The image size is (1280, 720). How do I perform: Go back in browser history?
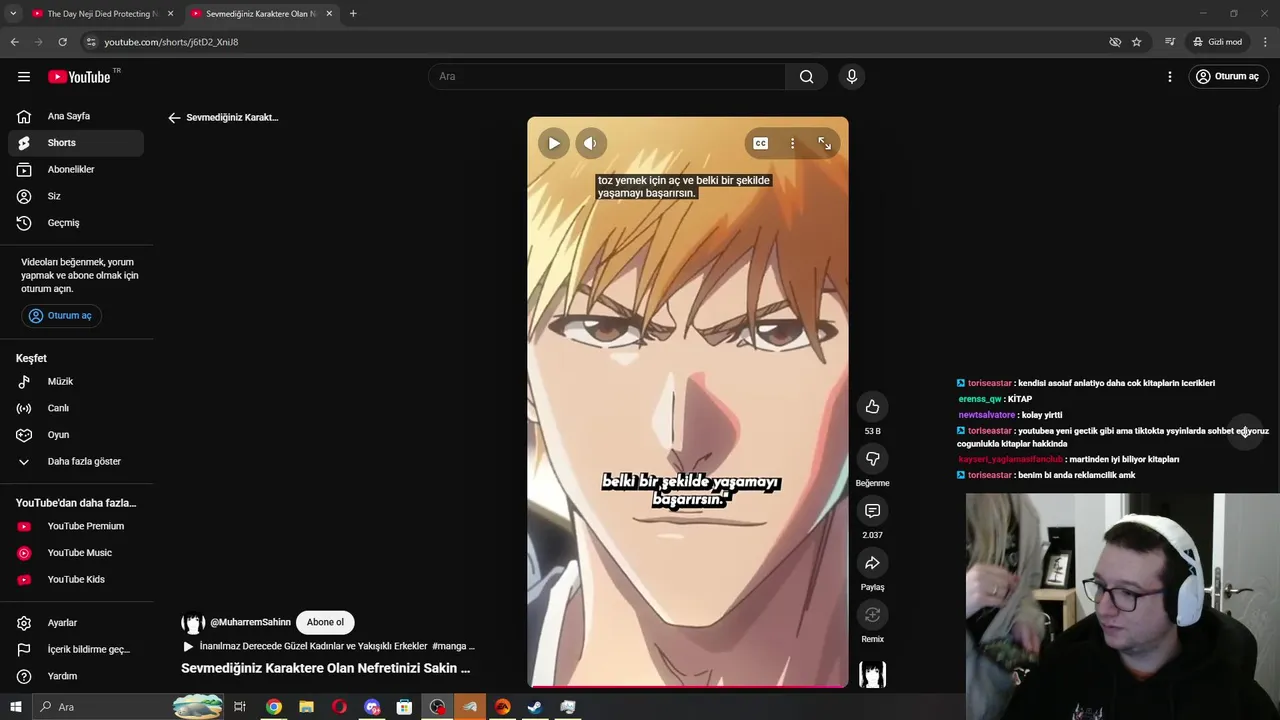point(14,42)
